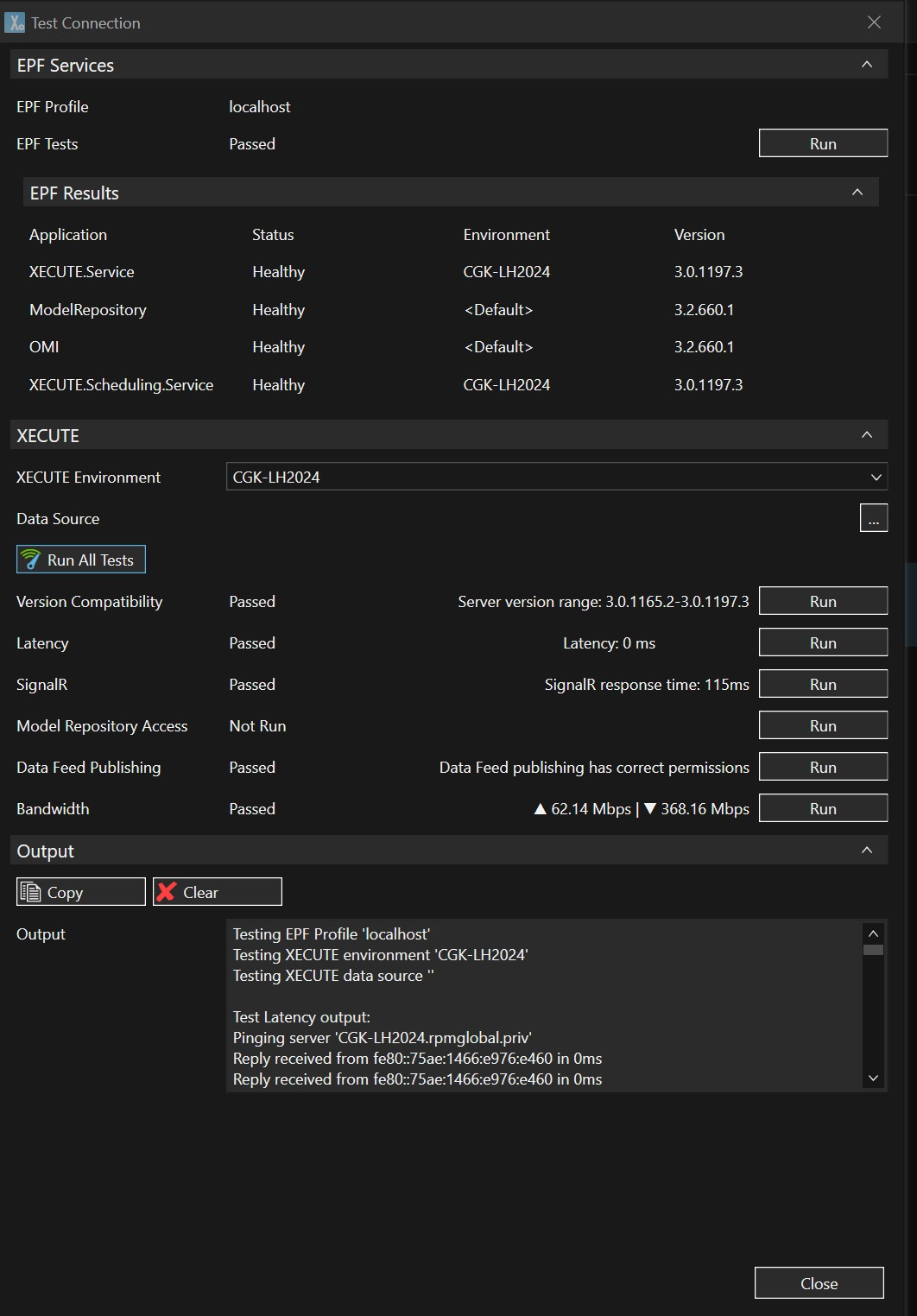This screenshot has width=917, height=1316.
Task: Click the Version column header
Action: click(x=699, y=235)
